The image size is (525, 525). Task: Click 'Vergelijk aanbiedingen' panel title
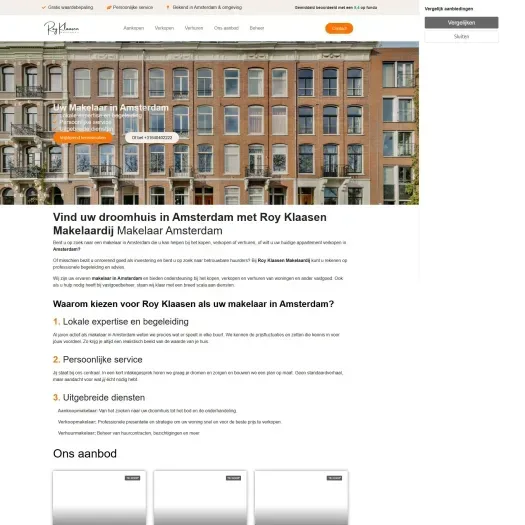tap(449, 9)
